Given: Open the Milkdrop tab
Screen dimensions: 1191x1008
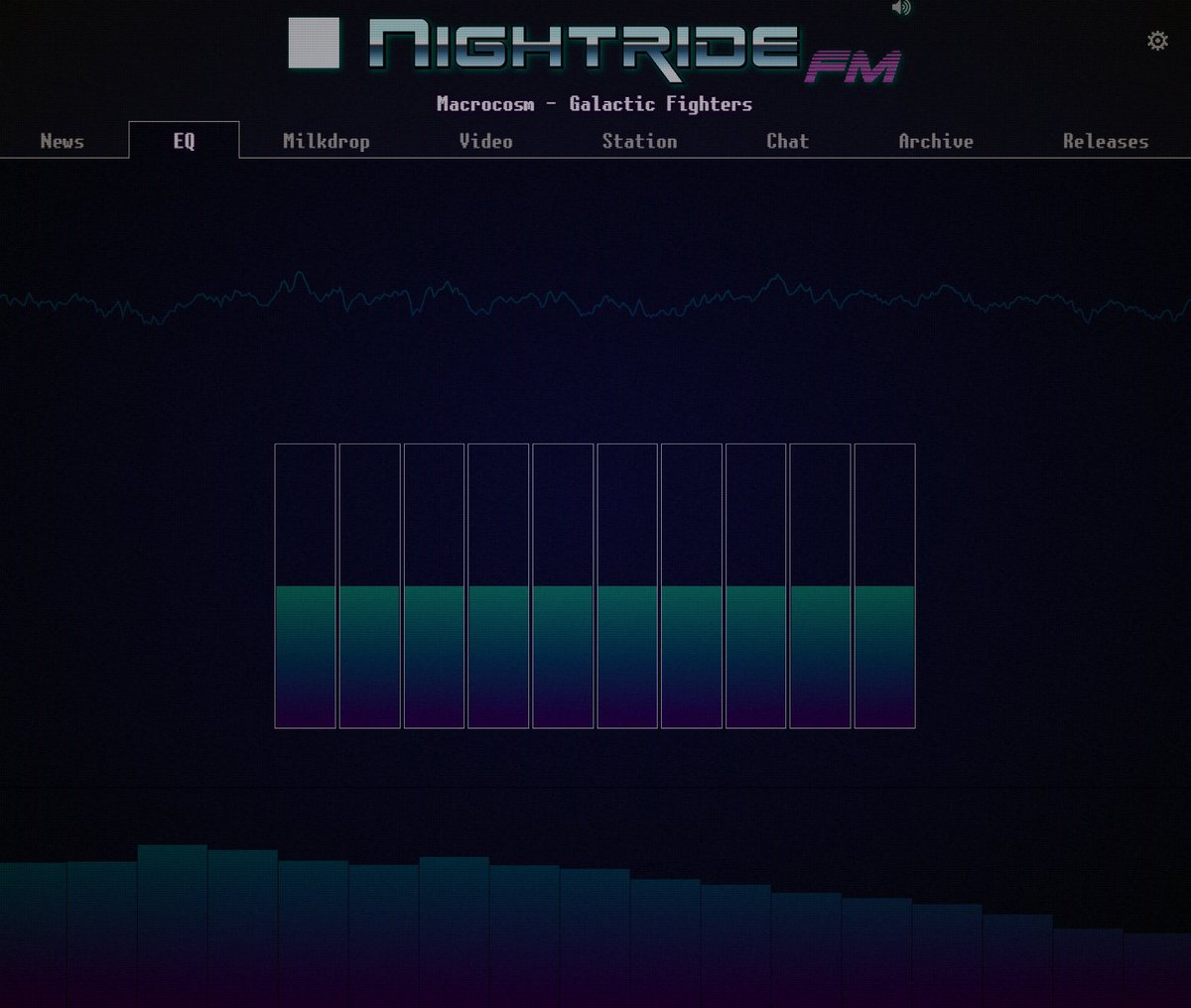Looking at the screenshot, I should [x=327, y=141].
